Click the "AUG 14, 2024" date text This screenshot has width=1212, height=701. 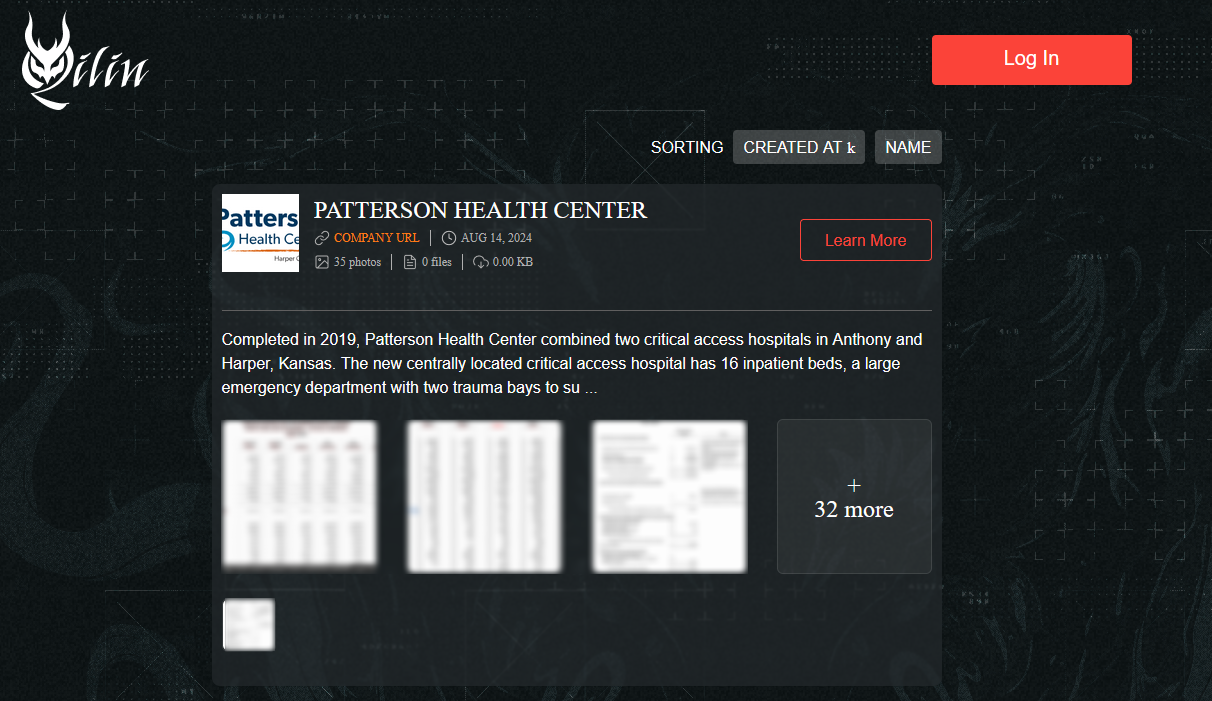(x=495, y=237)
